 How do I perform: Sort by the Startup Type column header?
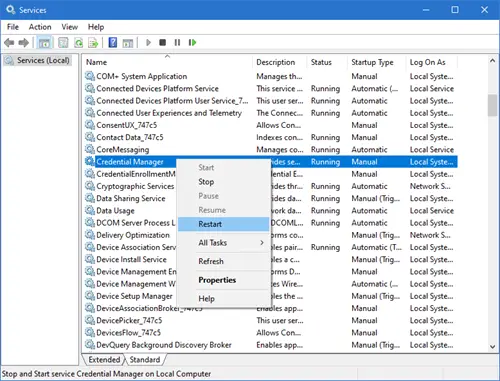[376, 62]
